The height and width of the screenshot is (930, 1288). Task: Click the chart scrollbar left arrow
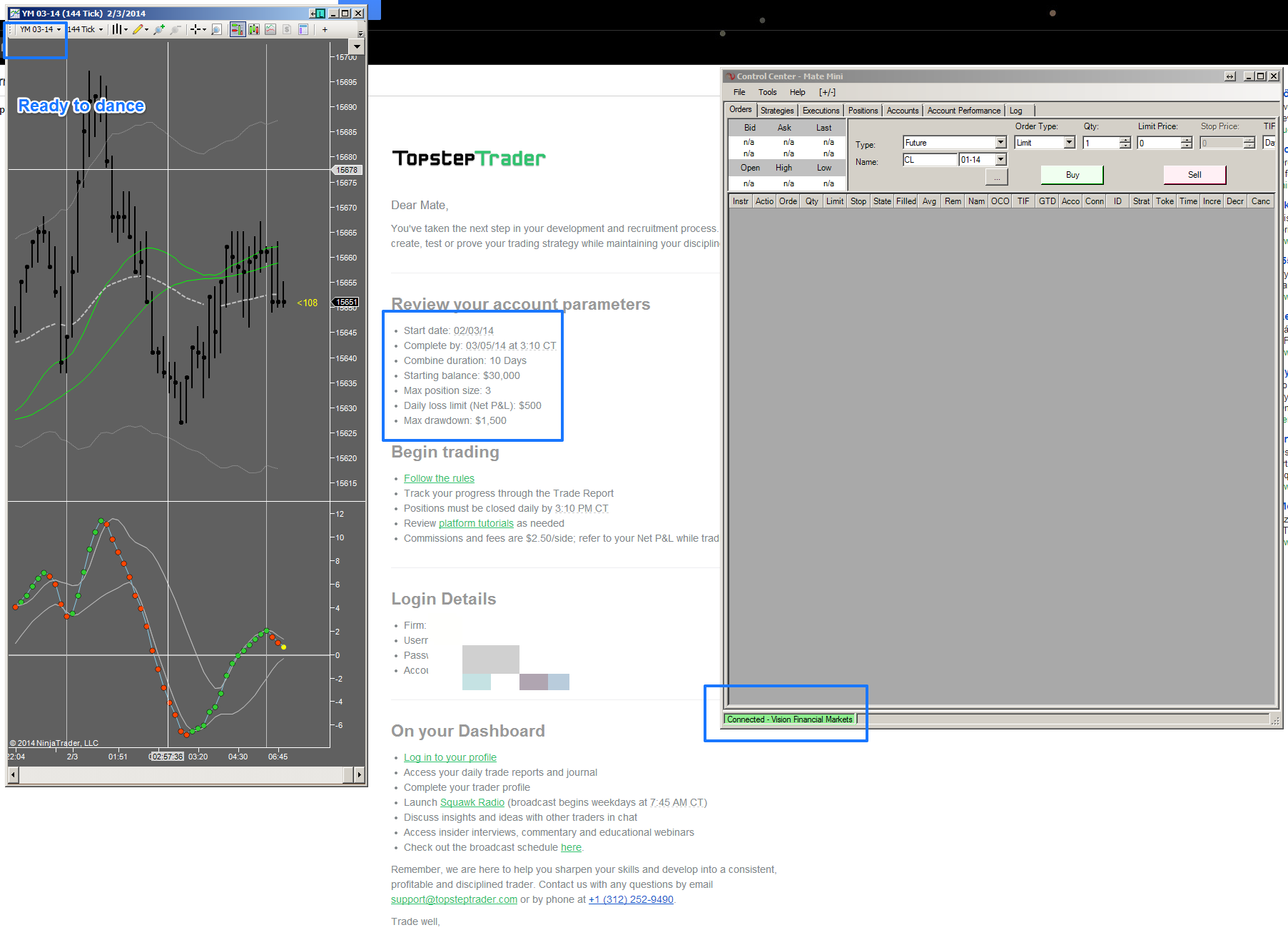pos(13,774)
